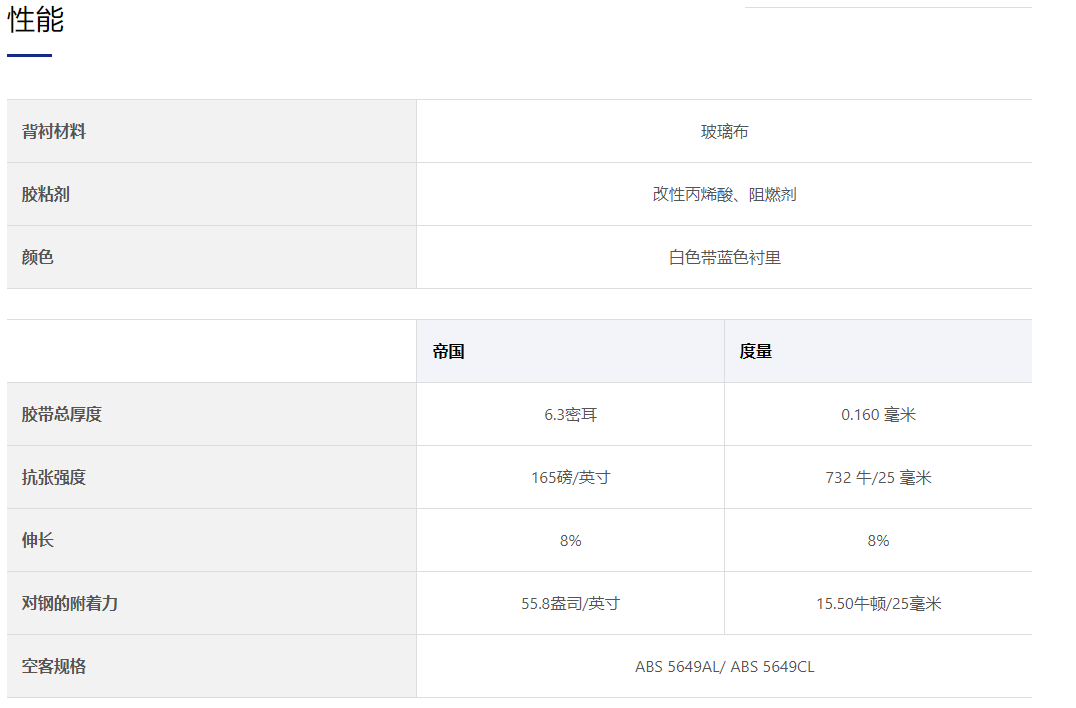Select the 颜色 row label

(38, 258)
